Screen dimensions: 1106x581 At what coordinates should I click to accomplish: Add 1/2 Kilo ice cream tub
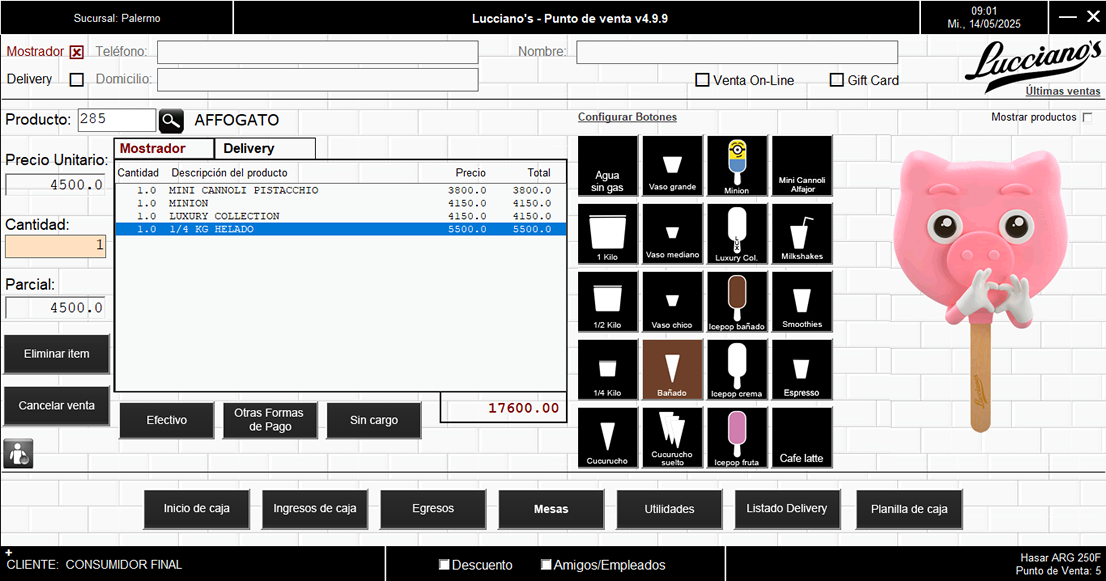coord(607,301)
